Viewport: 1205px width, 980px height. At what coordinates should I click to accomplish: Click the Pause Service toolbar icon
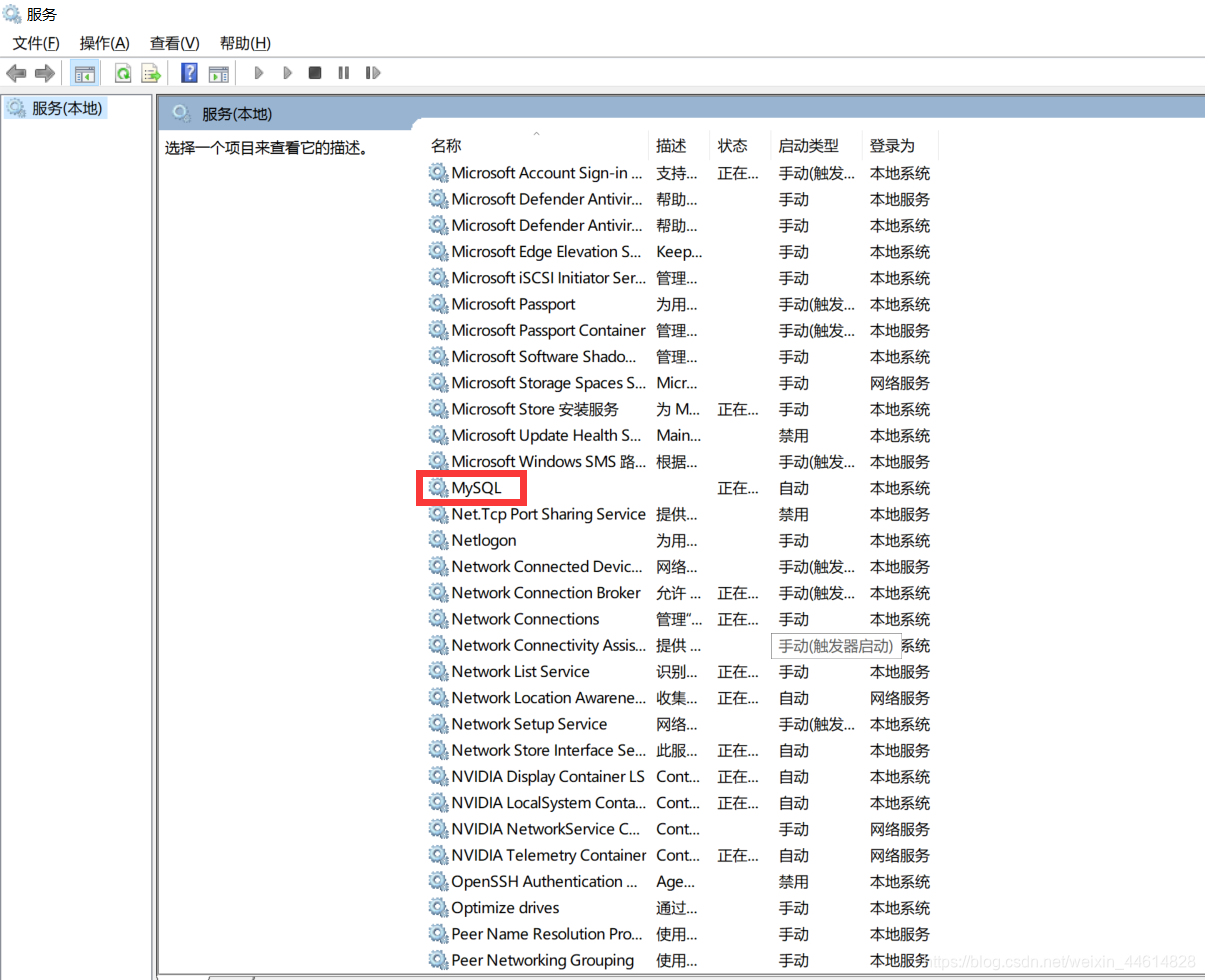[x=343, y=73]
